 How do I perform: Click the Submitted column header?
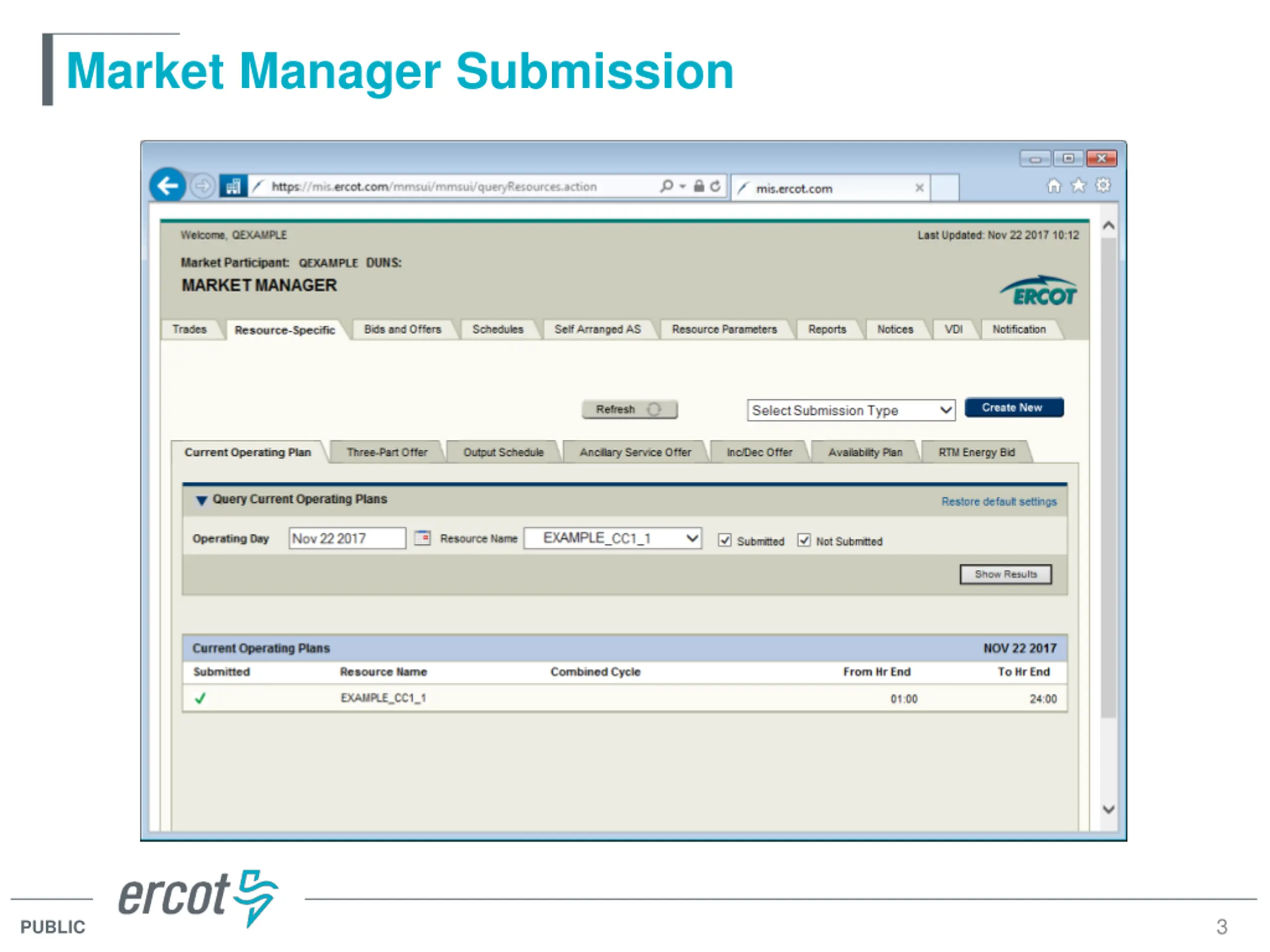pos(222,671)
